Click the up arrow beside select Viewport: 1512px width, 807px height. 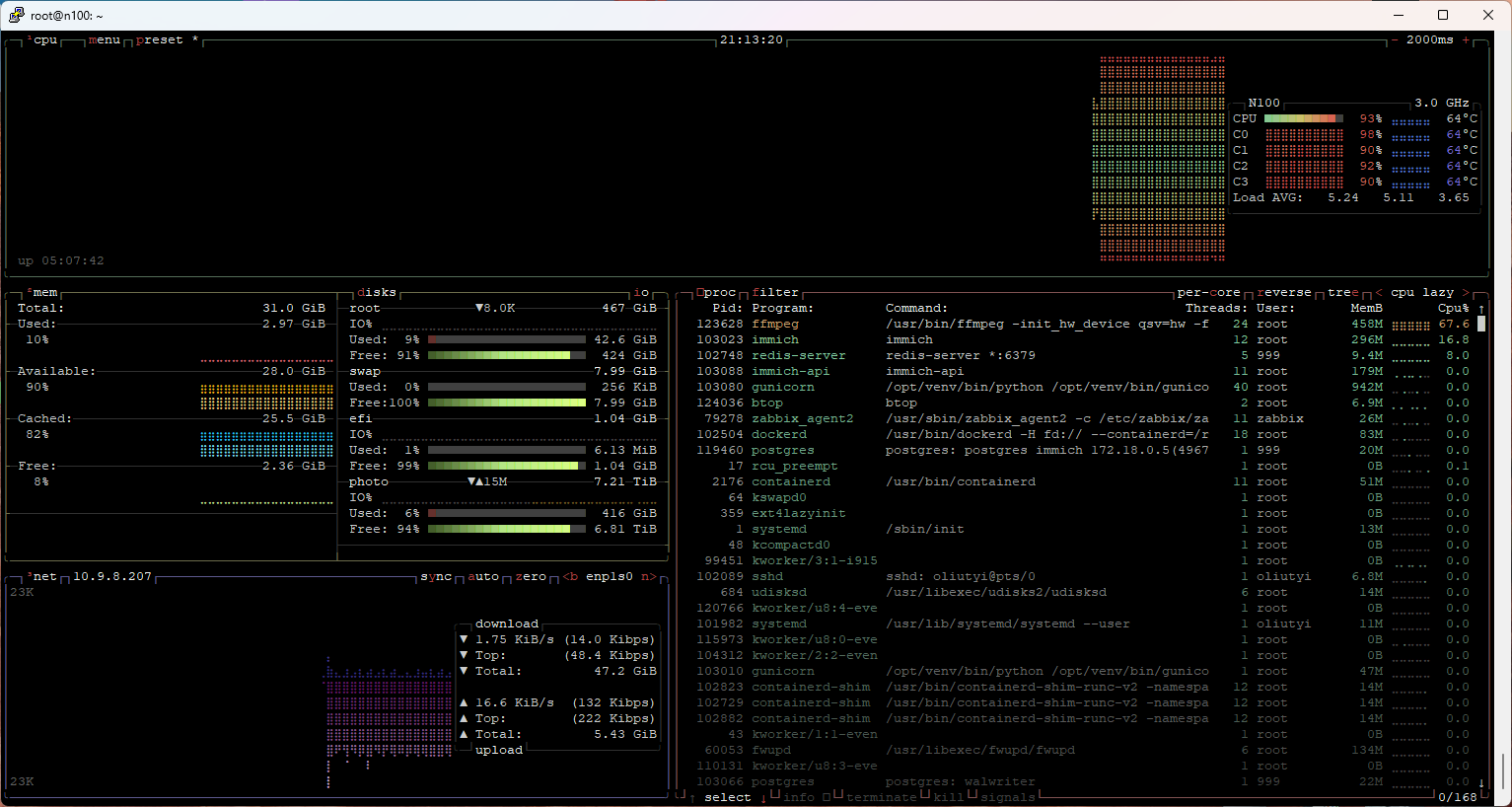692,797
